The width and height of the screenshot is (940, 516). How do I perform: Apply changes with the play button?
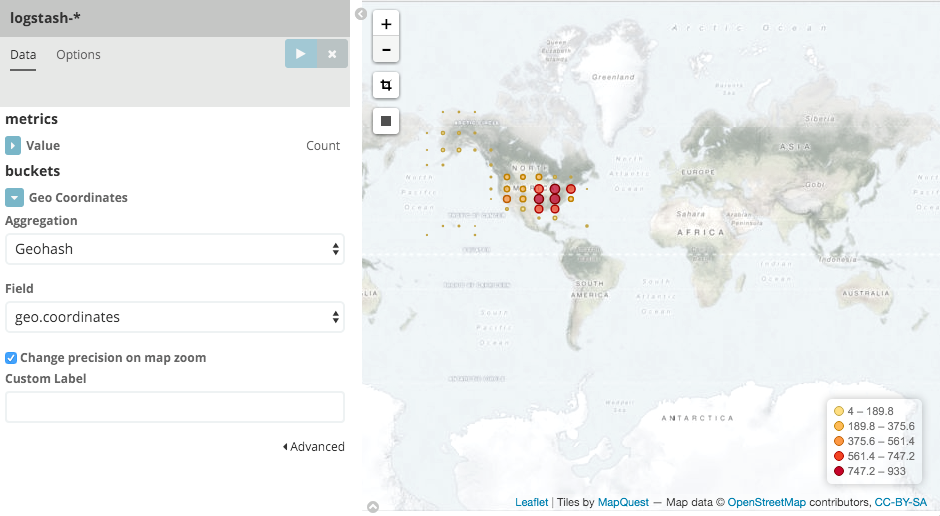[301, 54]
